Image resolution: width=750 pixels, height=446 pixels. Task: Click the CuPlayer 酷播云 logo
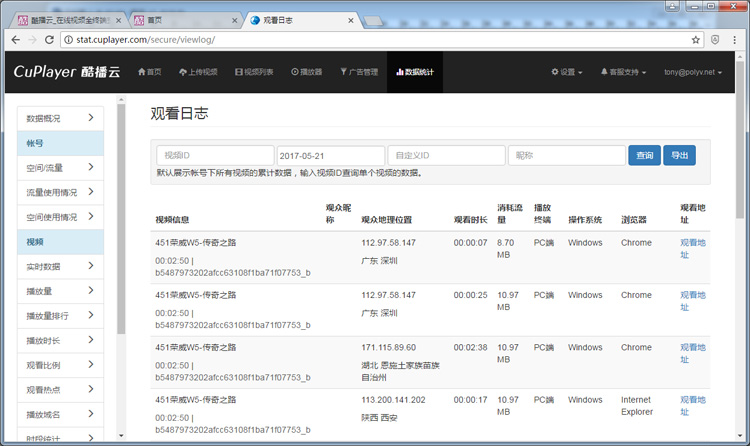click(x=65, y=72)
